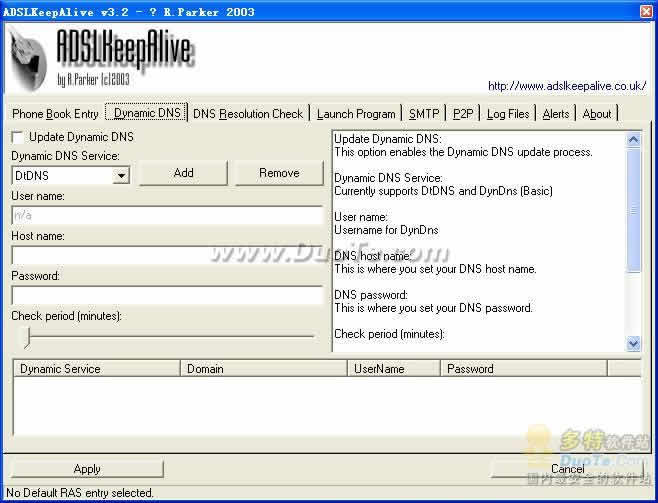This screenshot has width=658, height=503.
Task: Select the Dynamic DNS tab
Action: (147, 112)
